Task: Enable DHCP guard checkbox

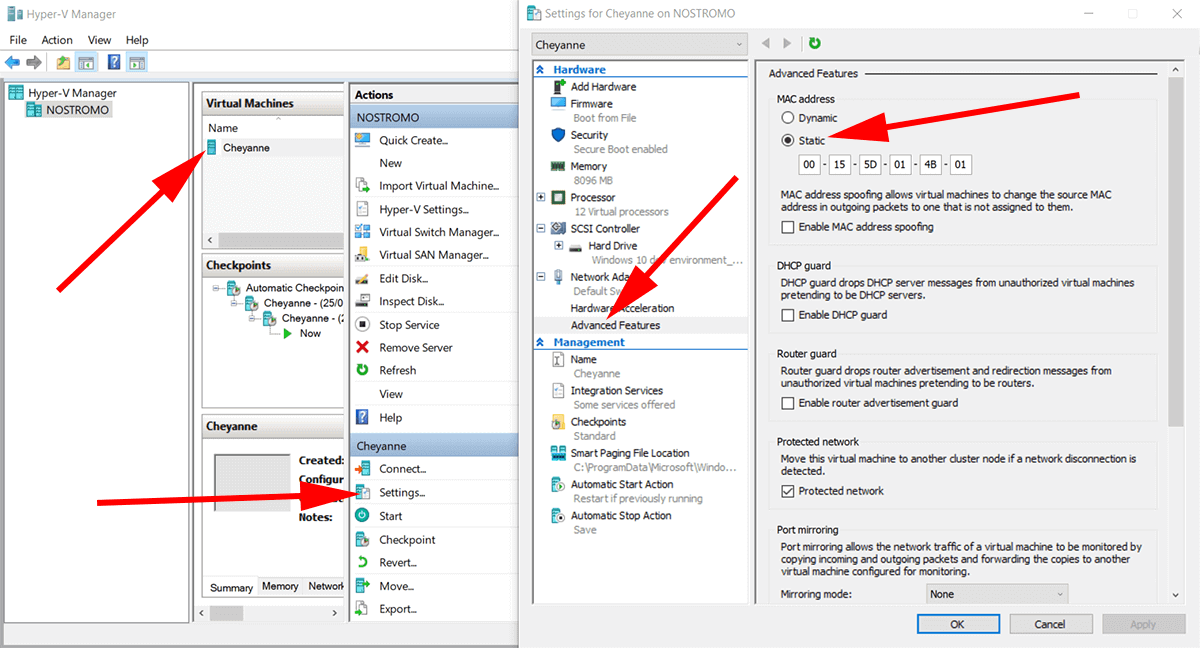Action: pyautogui.click(x=788, y=315)
